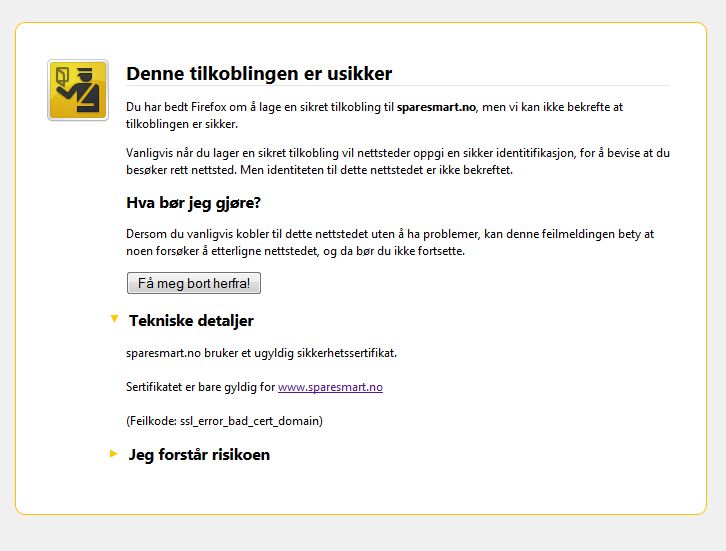Screen dimensions: 726x551
Task: Click the 'Sertifikatet er bare gyldig for' text
Action: 200,387
